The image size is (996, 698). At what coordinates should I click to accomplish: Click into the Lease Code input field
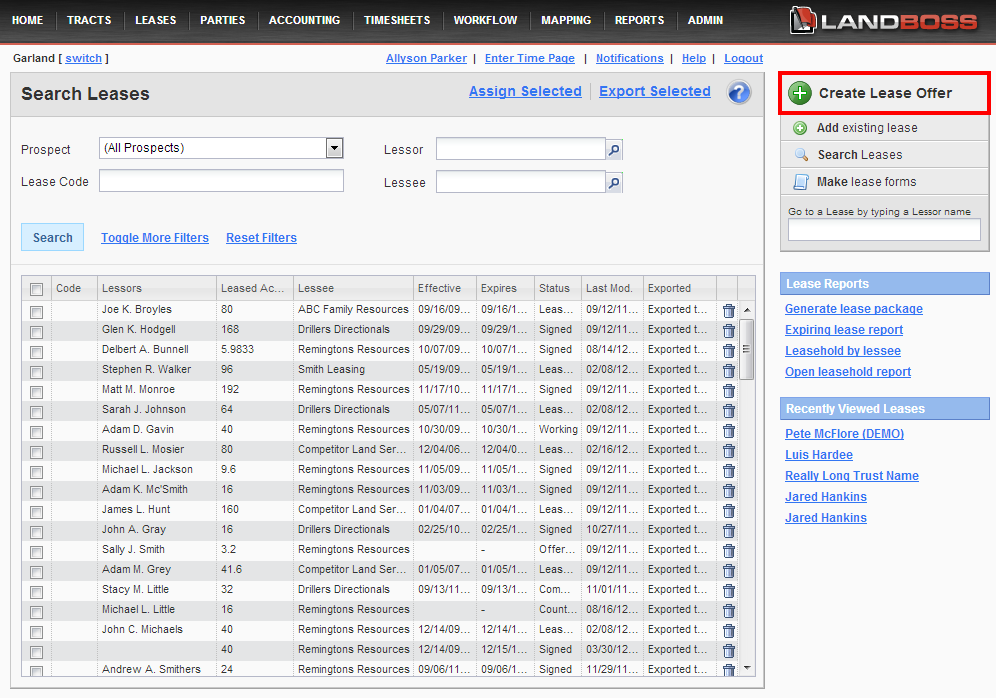pos(221,181)
